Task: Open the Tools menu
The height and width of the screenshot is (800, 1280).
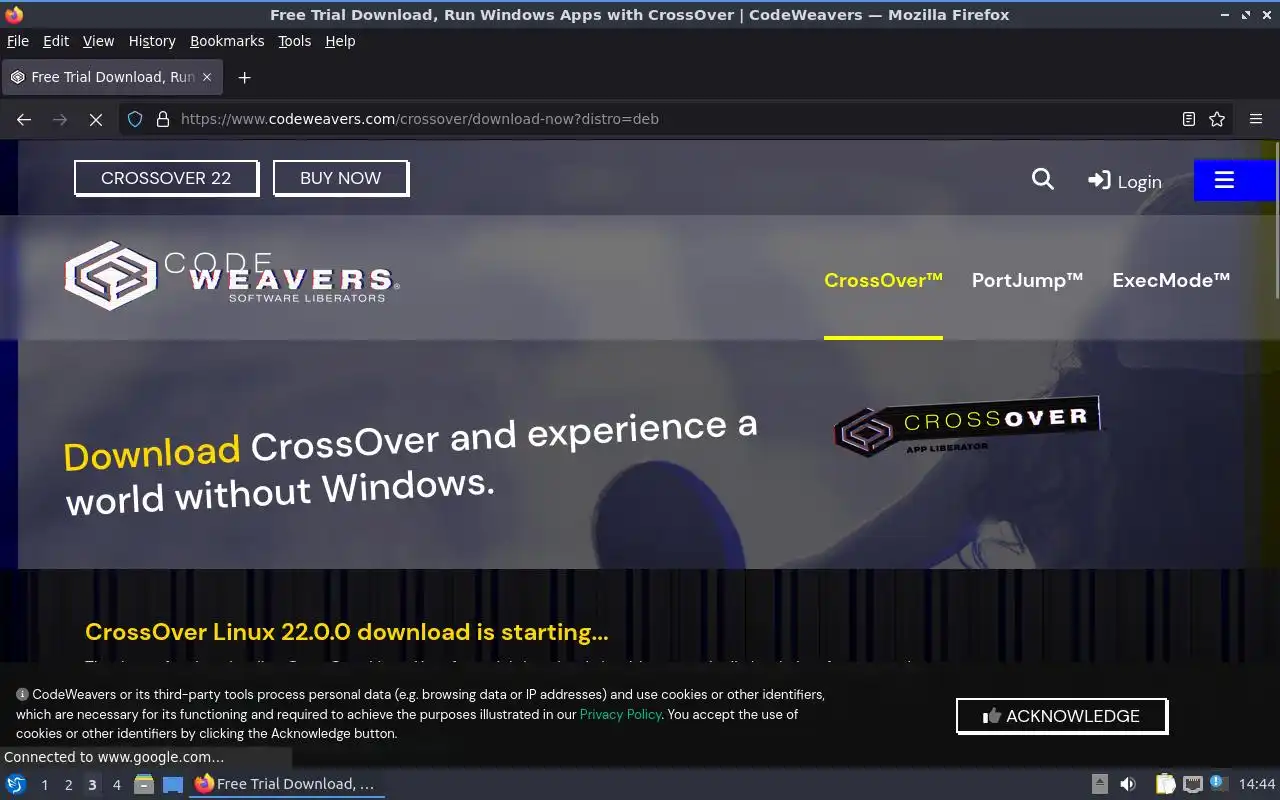Action: click(x=294, y=41)
